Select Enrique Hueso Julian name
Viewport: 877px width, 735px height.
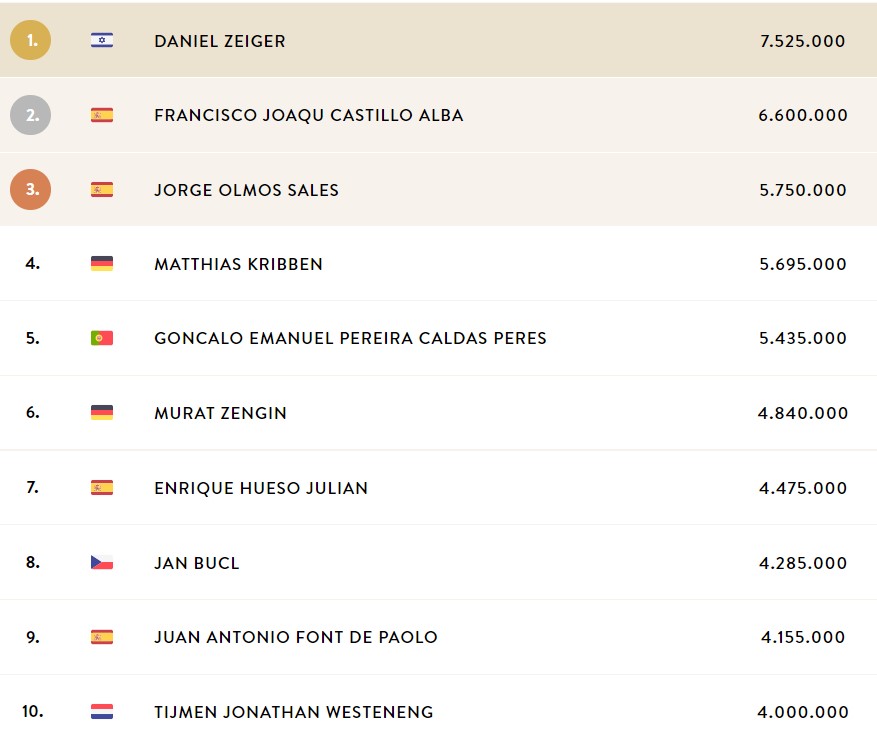pos(261,488)
